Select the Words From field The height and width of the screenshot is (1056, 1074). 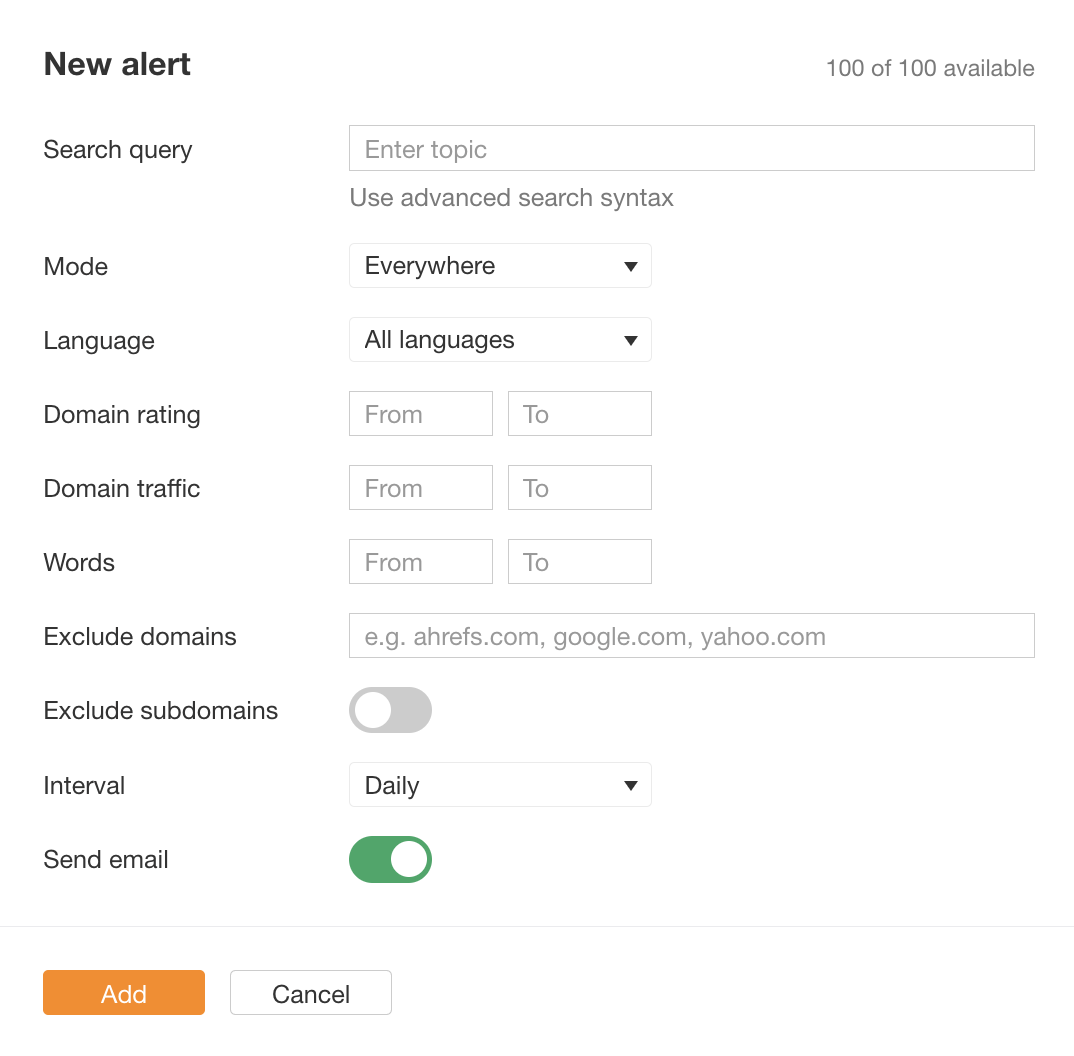pos(420,561)
